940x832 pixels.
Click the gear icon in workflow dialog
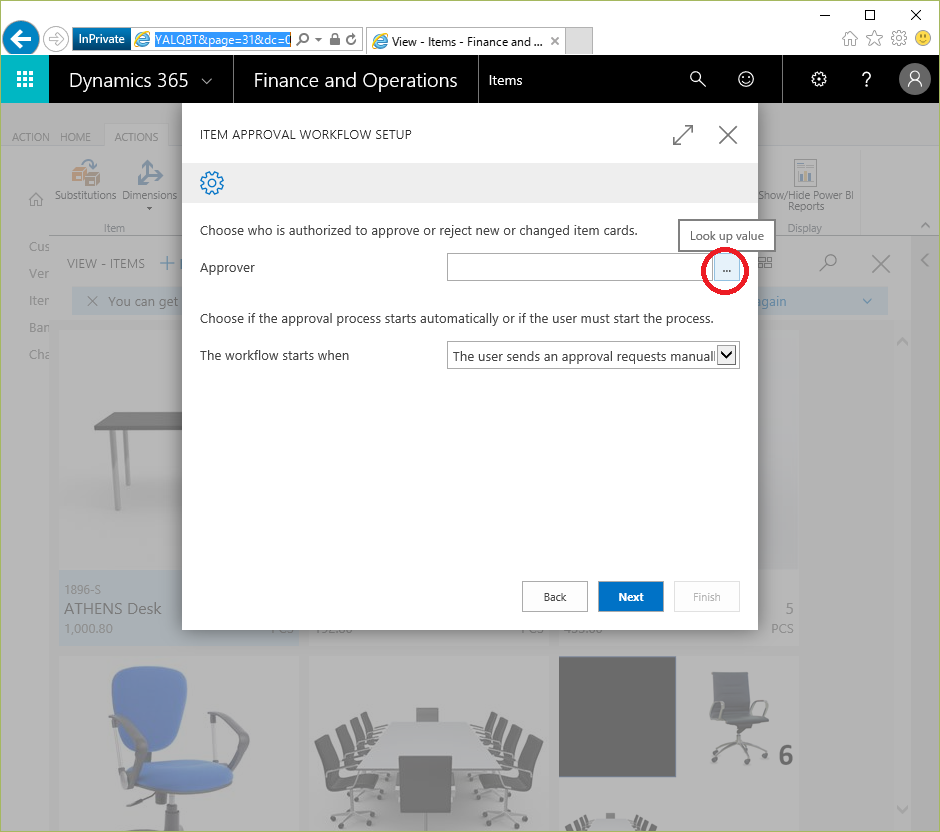pos(212,183)
